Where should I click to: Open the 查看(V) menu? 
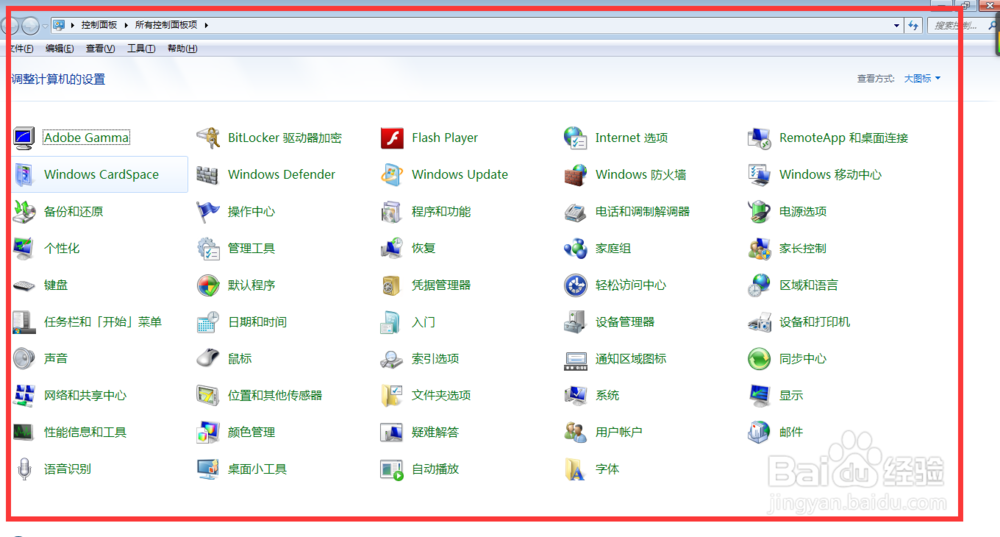(100, 48)
